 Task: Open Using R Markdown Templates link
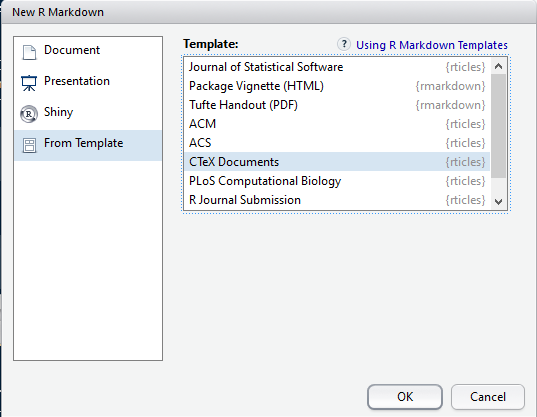[432, 45]
